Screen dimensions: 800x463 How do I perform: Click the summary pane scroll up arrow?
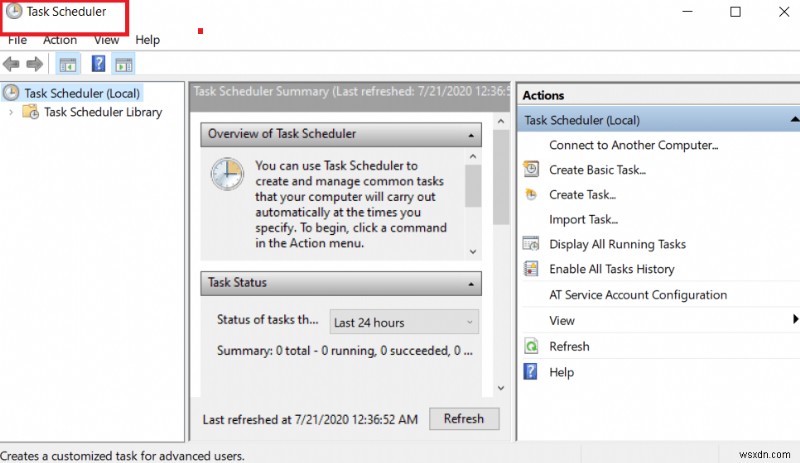coord(501,121)
